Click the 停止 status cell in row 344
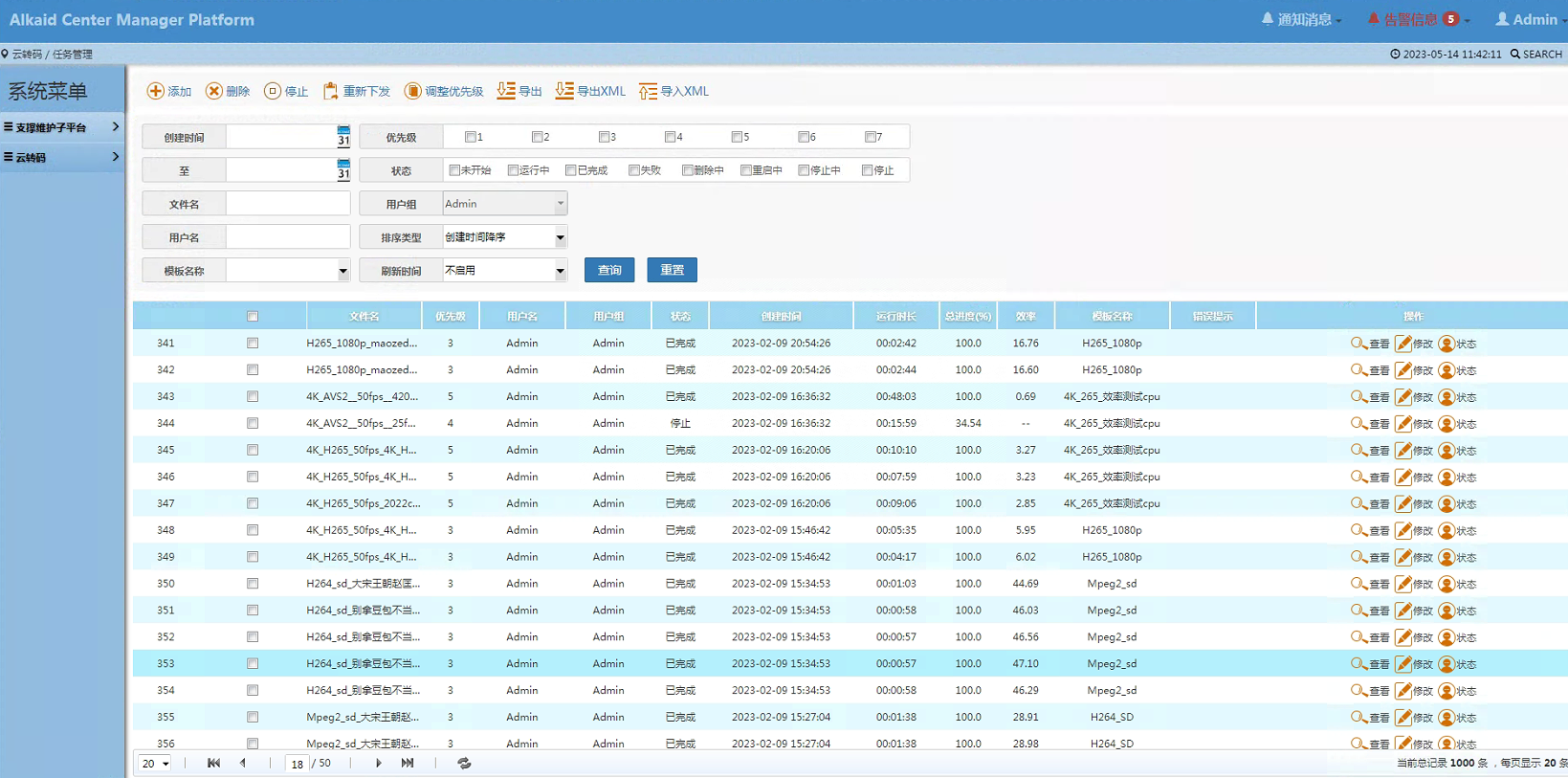Screen dimensions: 1568x778 680,423
